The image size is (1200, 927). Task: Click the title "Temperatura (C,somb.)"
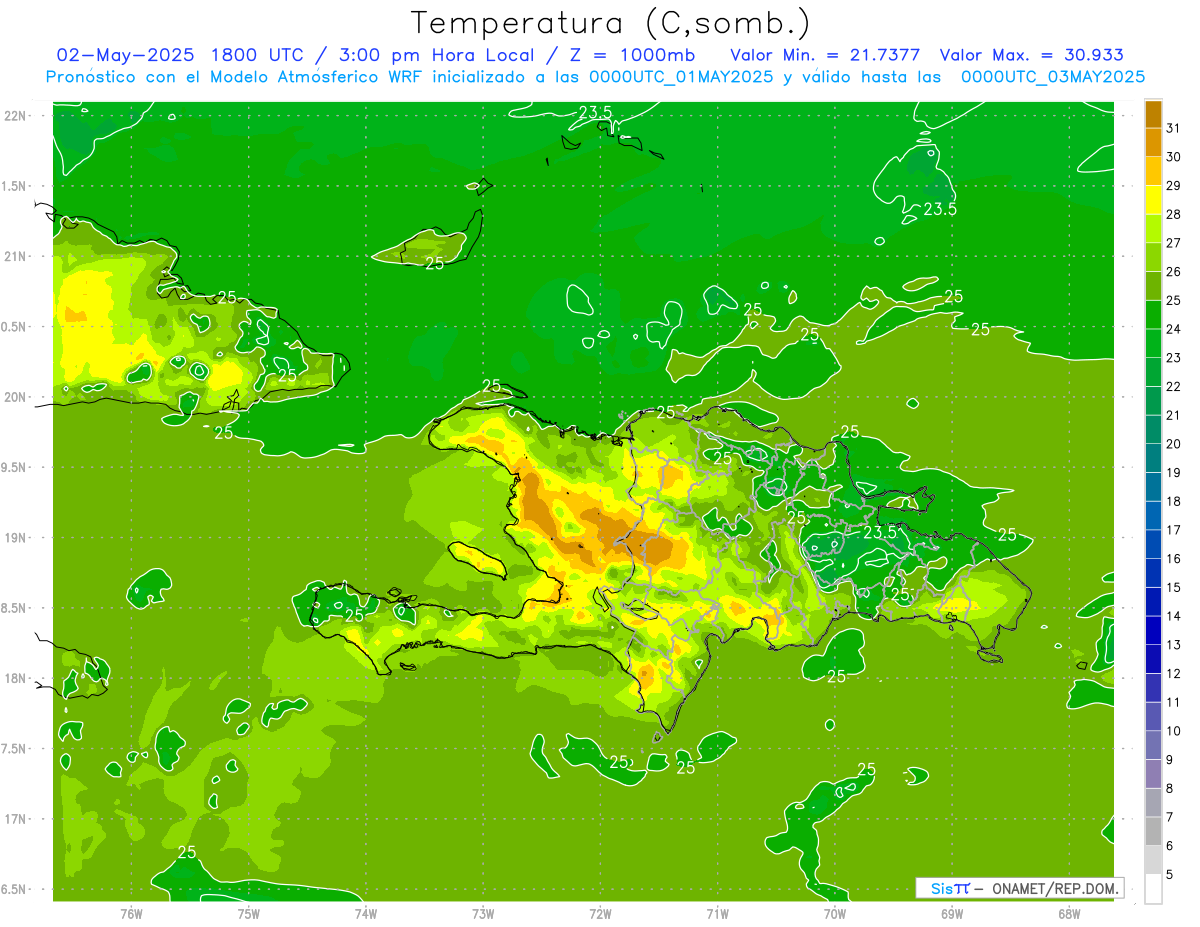610,23
